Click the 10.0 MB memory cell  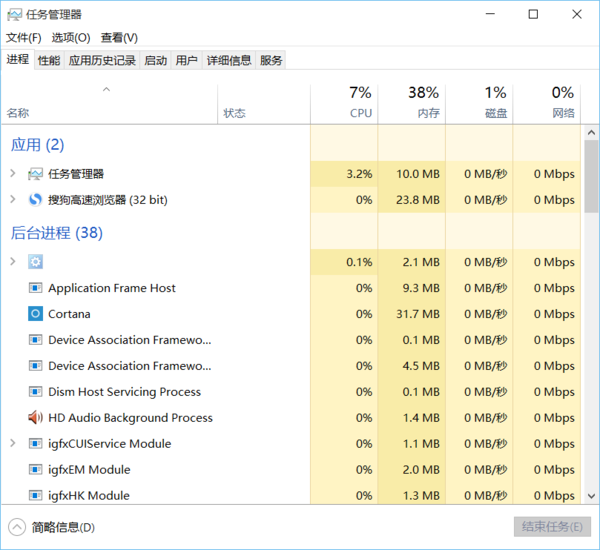[412, 174]
